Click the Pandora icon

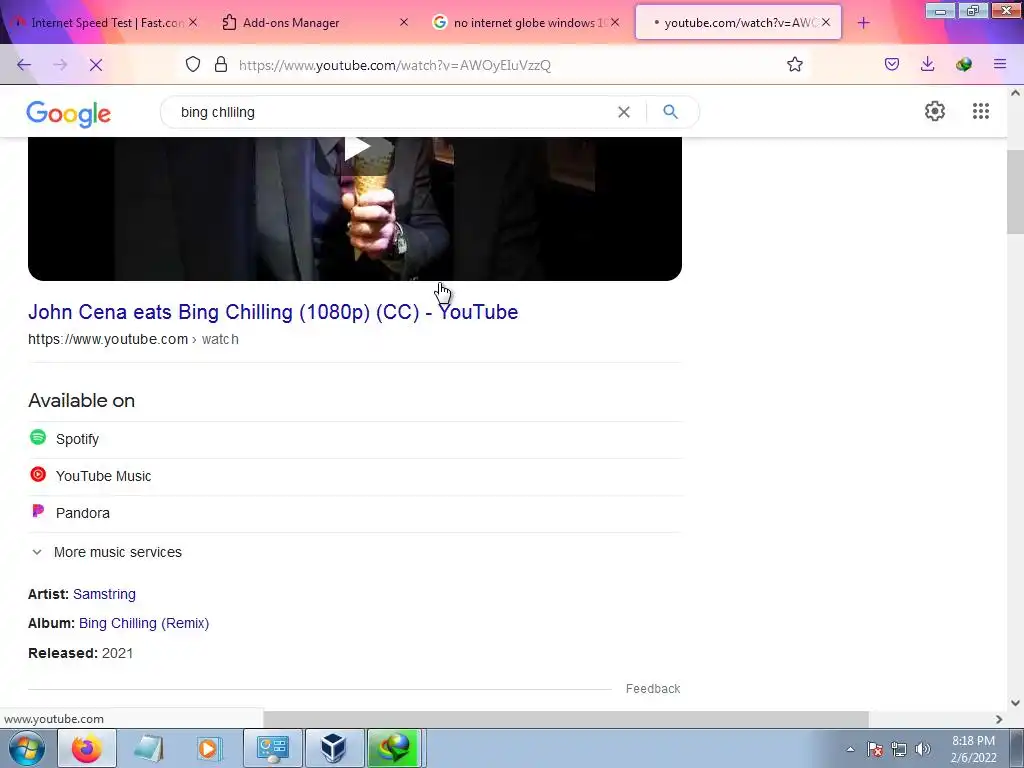click(38, 511)
